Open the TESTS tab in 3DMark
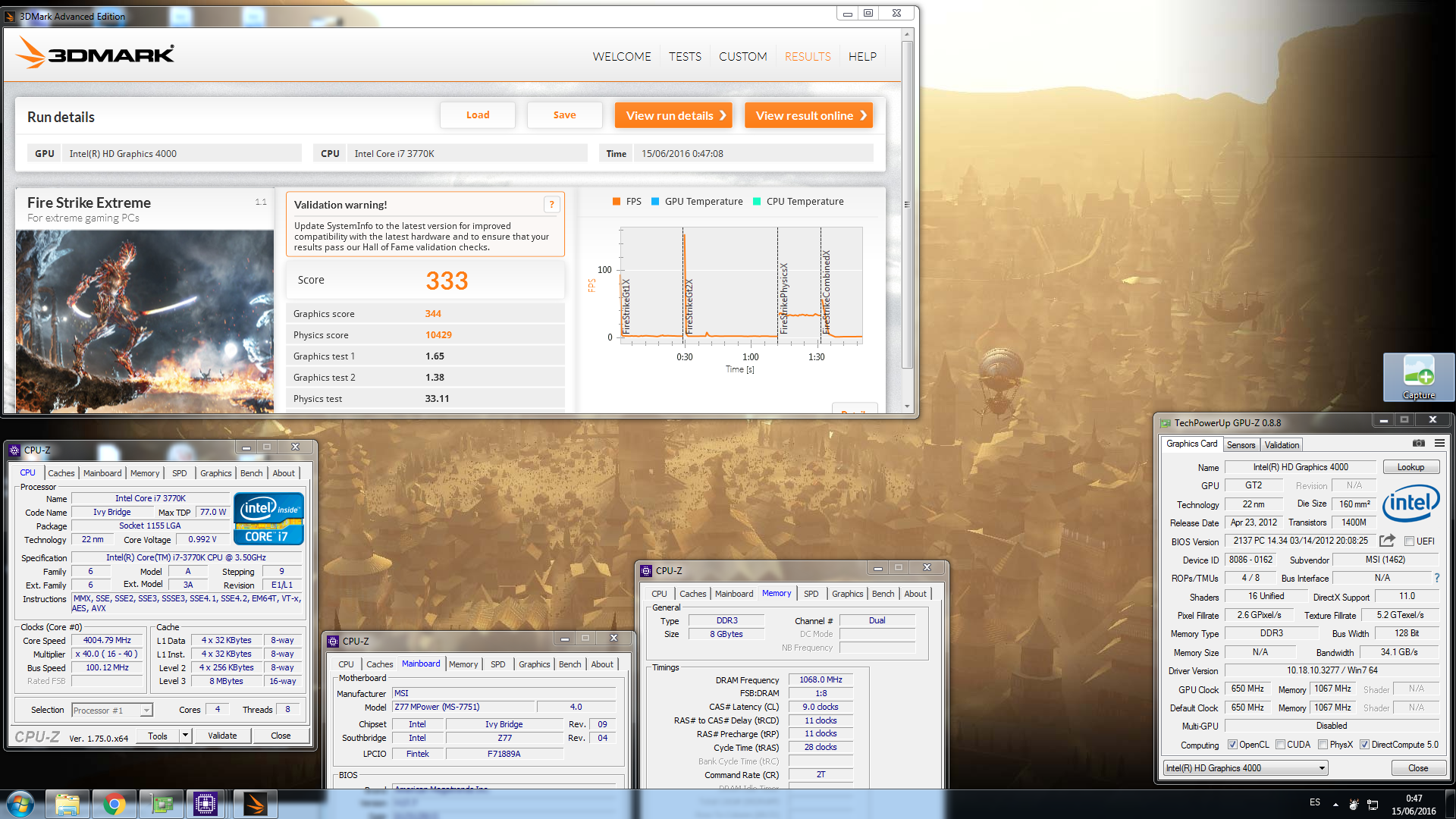 point(685,56)
